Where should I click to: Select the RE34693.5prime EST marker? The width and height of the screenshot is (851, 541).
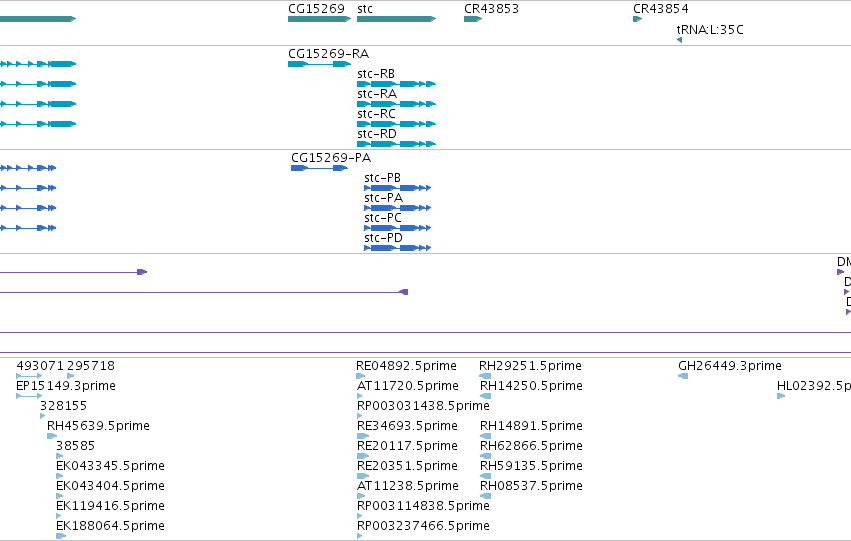click(363, 436)
